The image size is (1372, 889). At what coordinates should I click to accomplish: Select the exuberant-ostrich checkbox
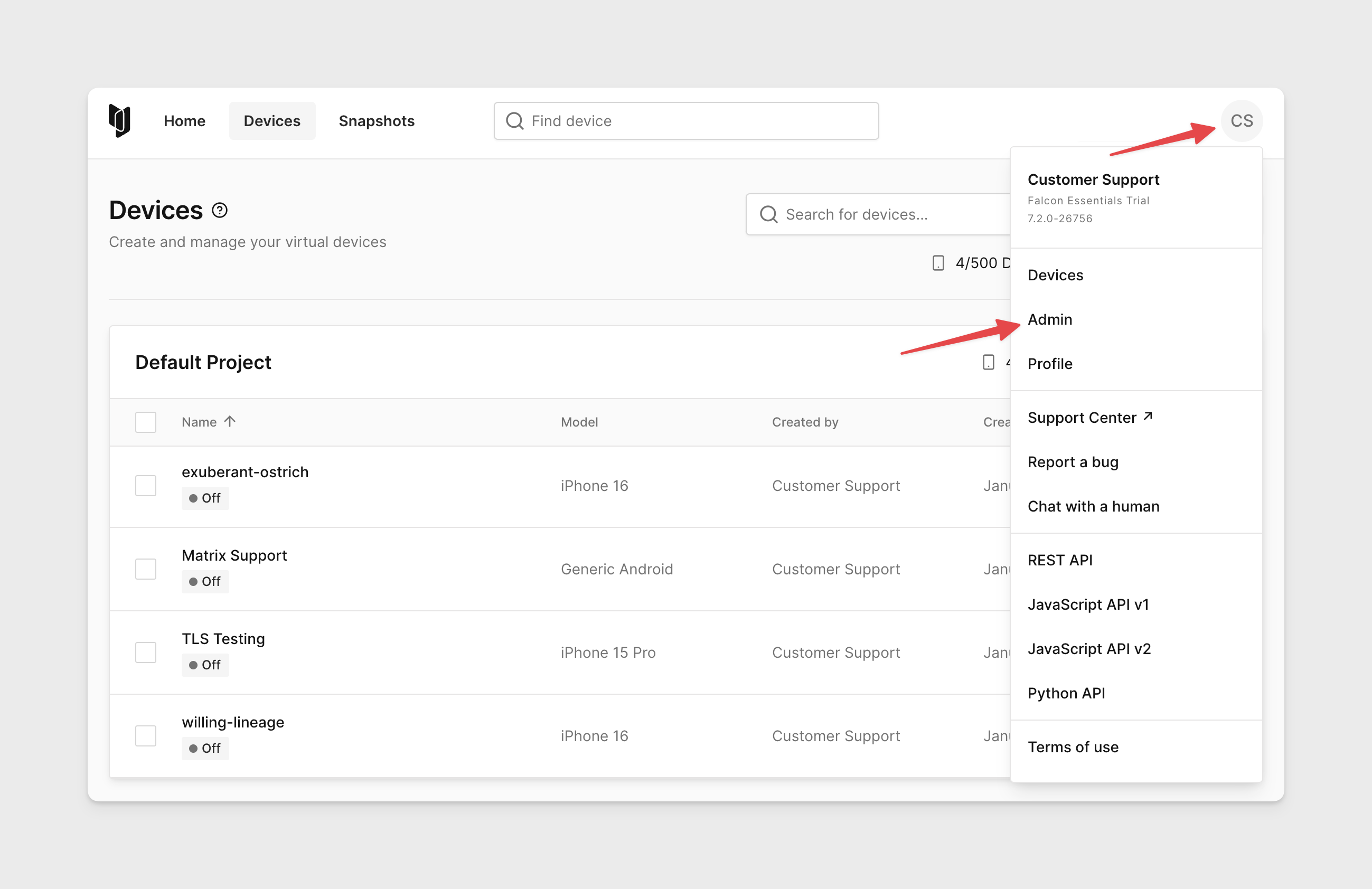click(145, 486)
